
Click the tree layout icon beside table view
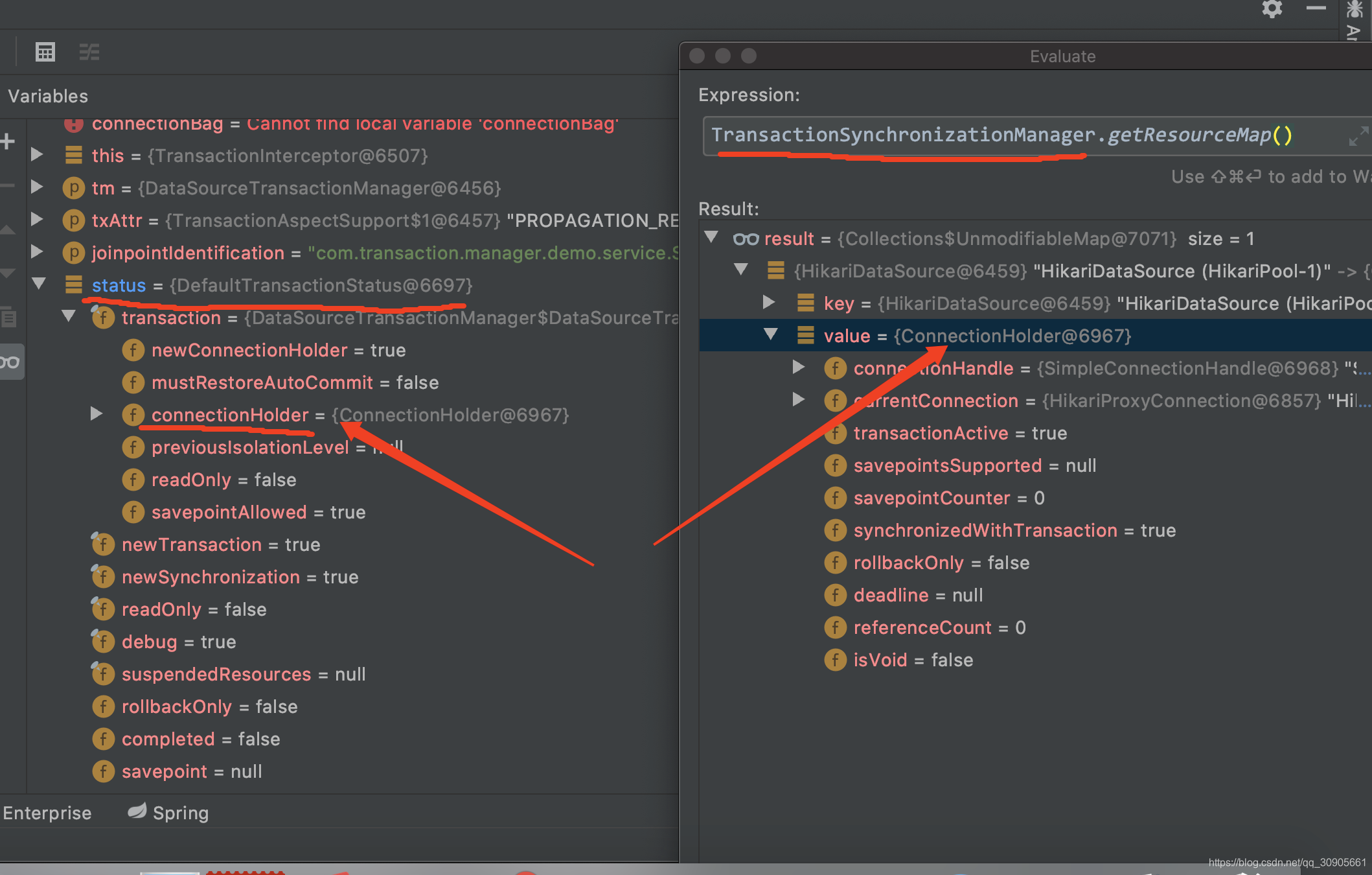89,52
